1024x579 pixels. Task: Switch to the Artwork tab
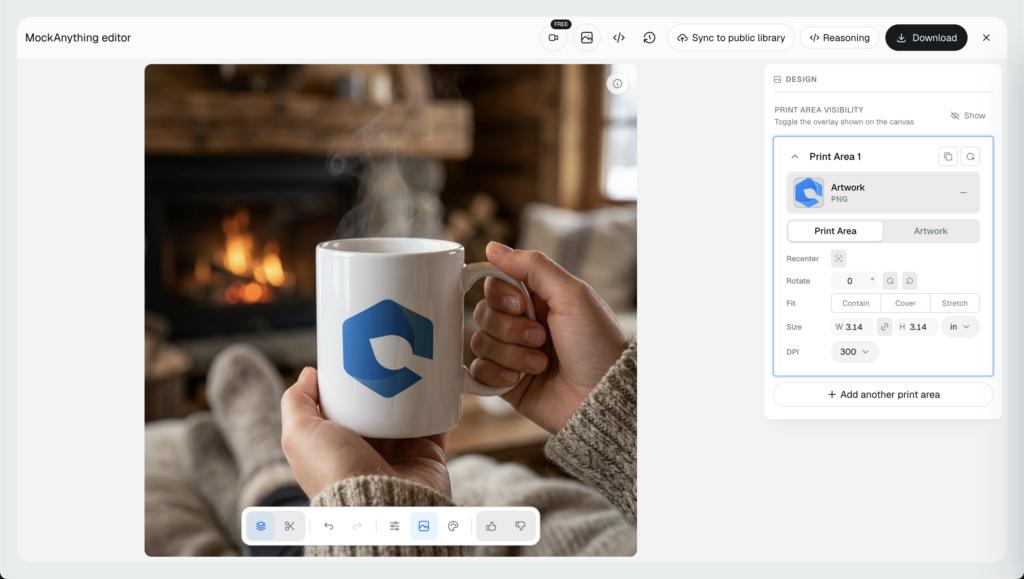point(931,231)
